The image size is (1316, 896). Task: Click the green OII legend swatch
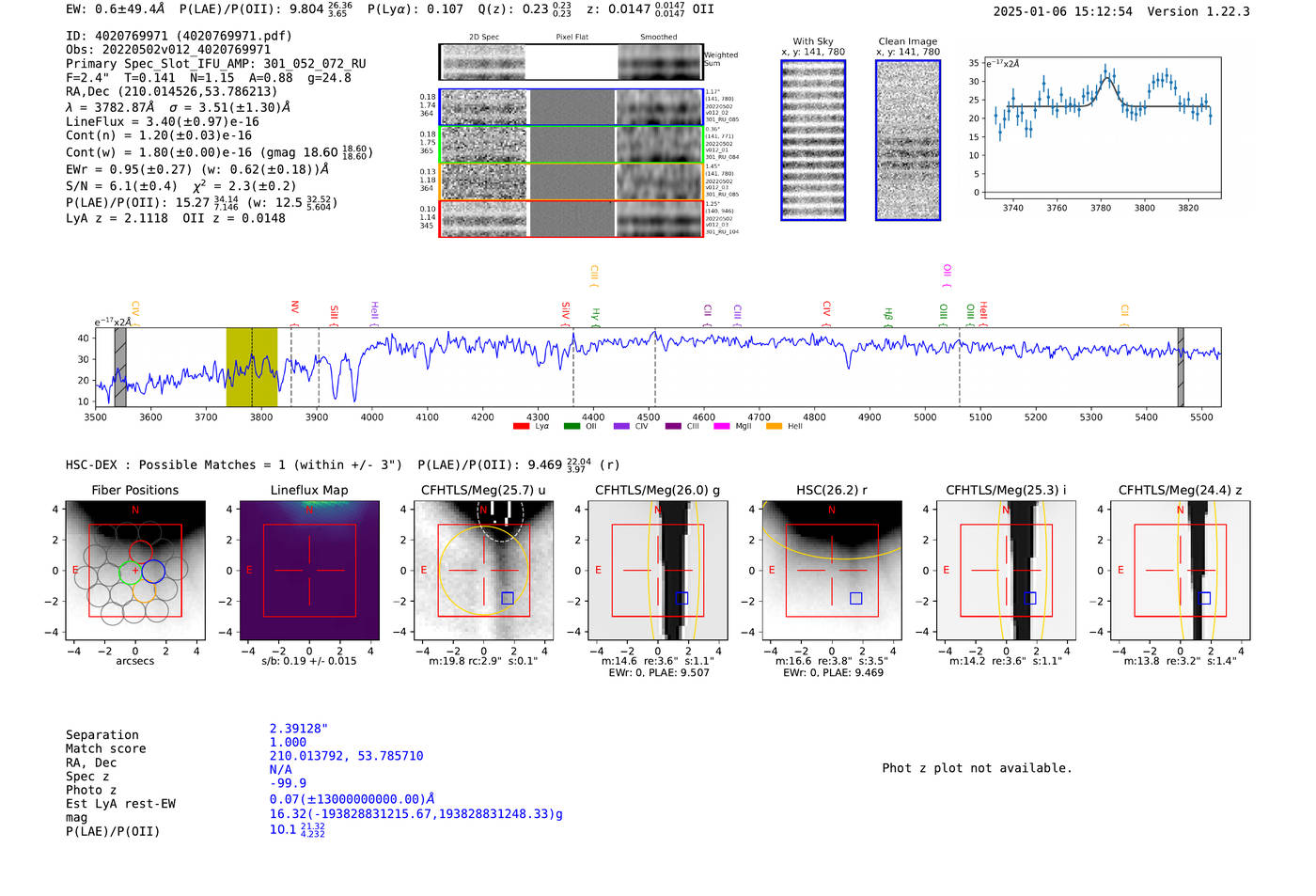pos(572,427)
